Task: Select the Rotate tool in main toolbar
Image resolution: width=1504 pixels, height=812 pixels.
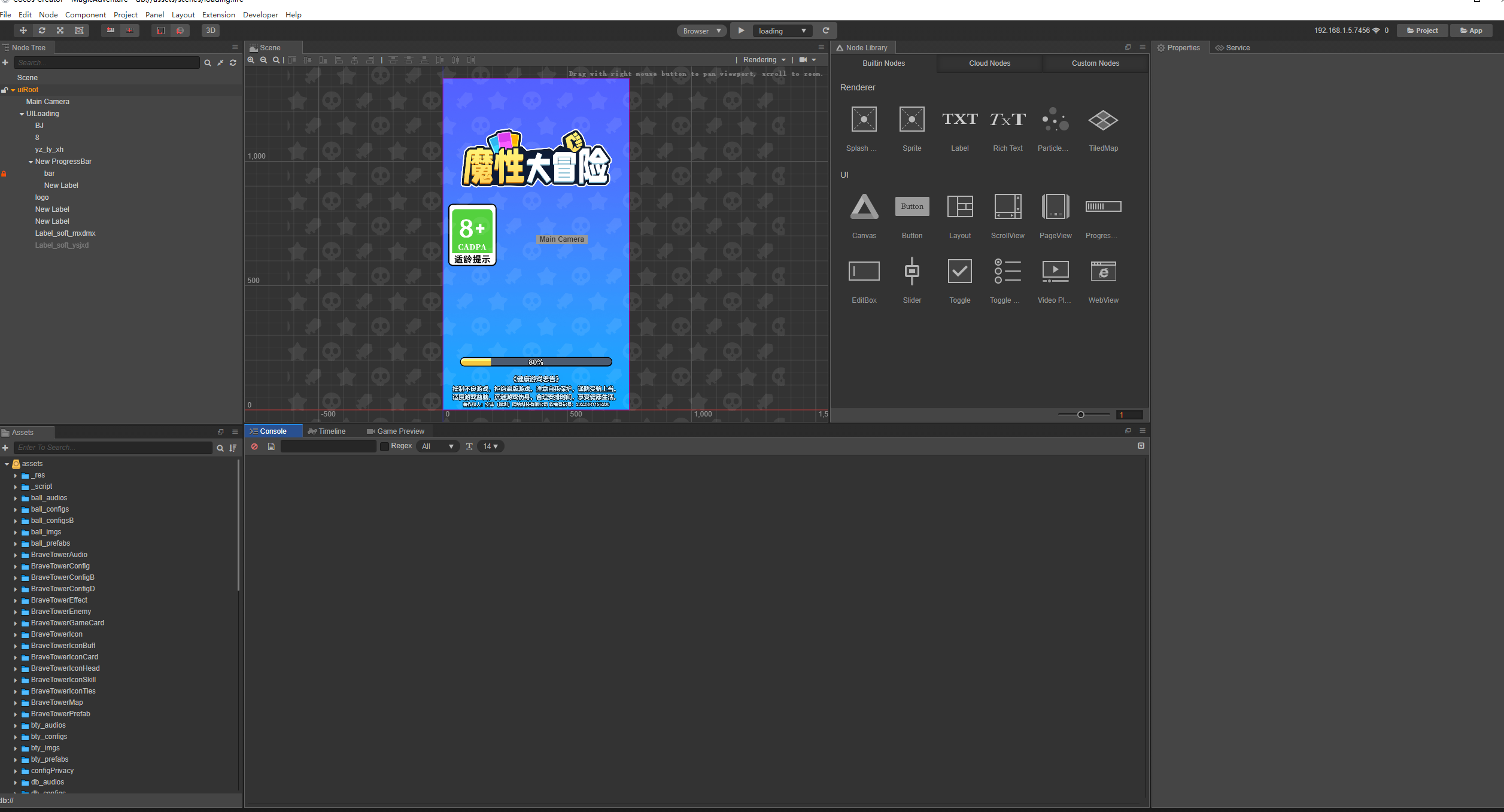Action: [42, 31]
